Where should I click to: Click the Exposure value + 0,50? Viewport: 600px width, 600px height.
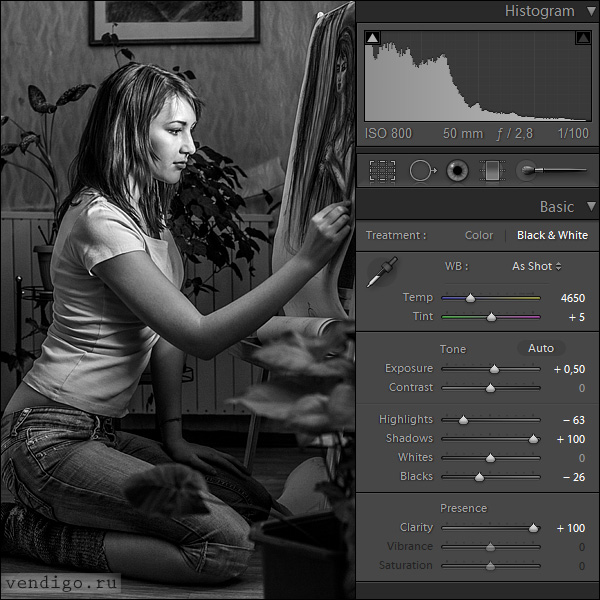569,369
